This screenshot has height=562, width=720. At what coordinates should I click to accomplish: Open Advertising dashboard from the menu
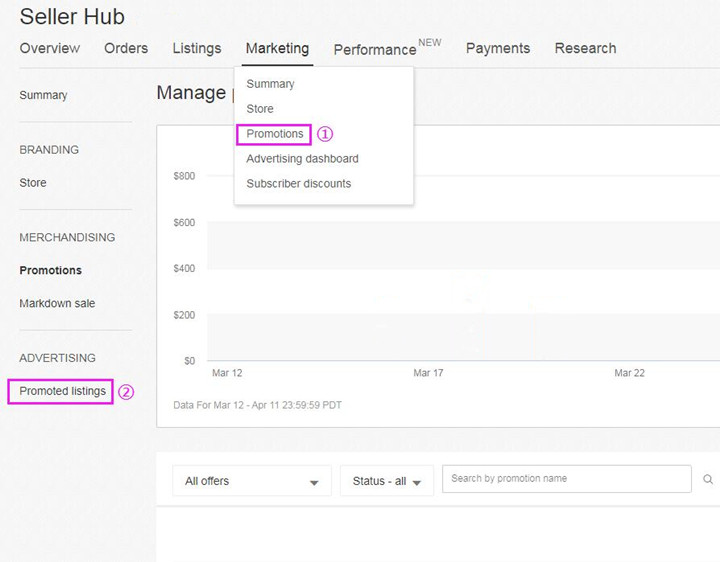302,159
